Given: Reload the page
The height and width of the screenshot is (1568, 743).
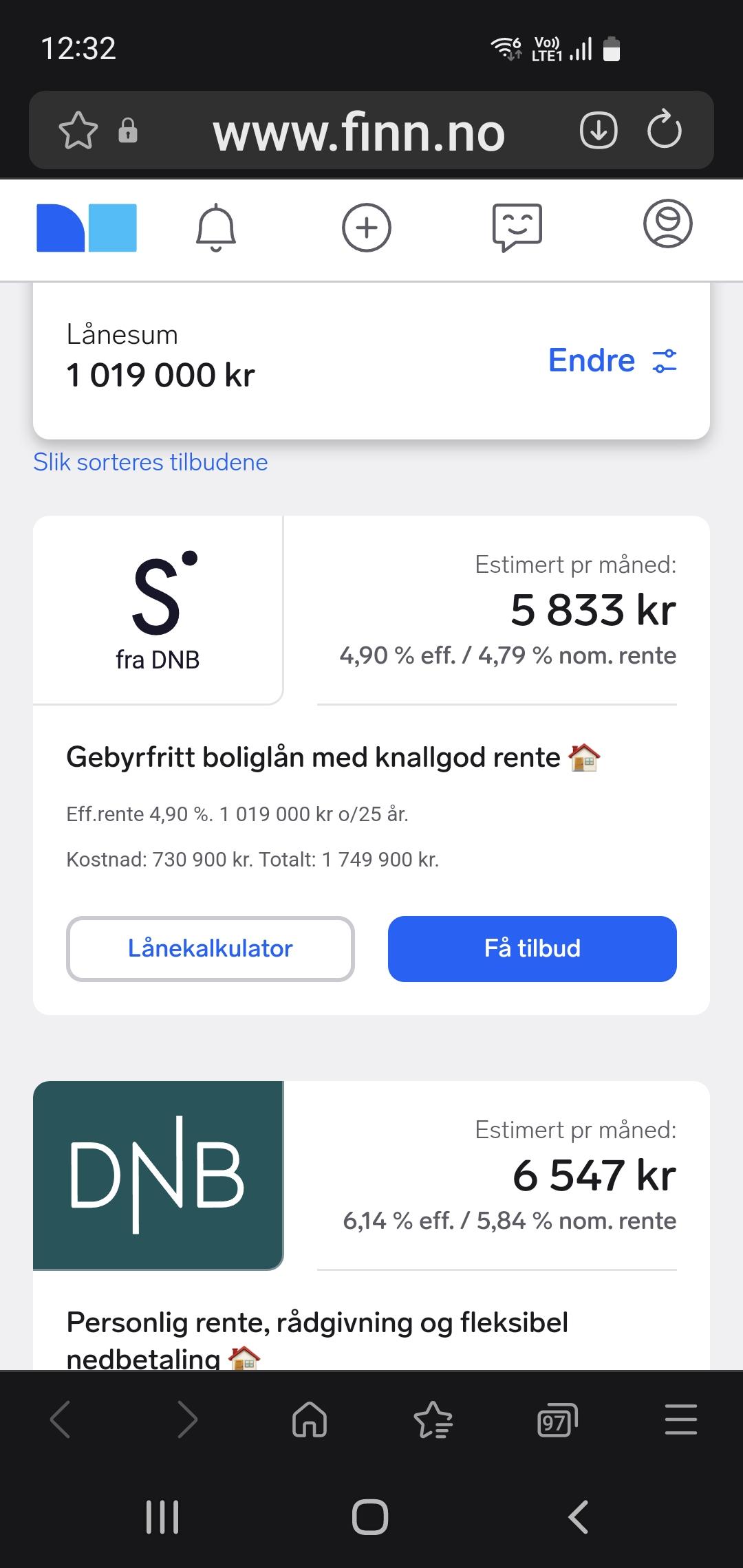Looking at the screenshot, I should (x=664, y=131).
